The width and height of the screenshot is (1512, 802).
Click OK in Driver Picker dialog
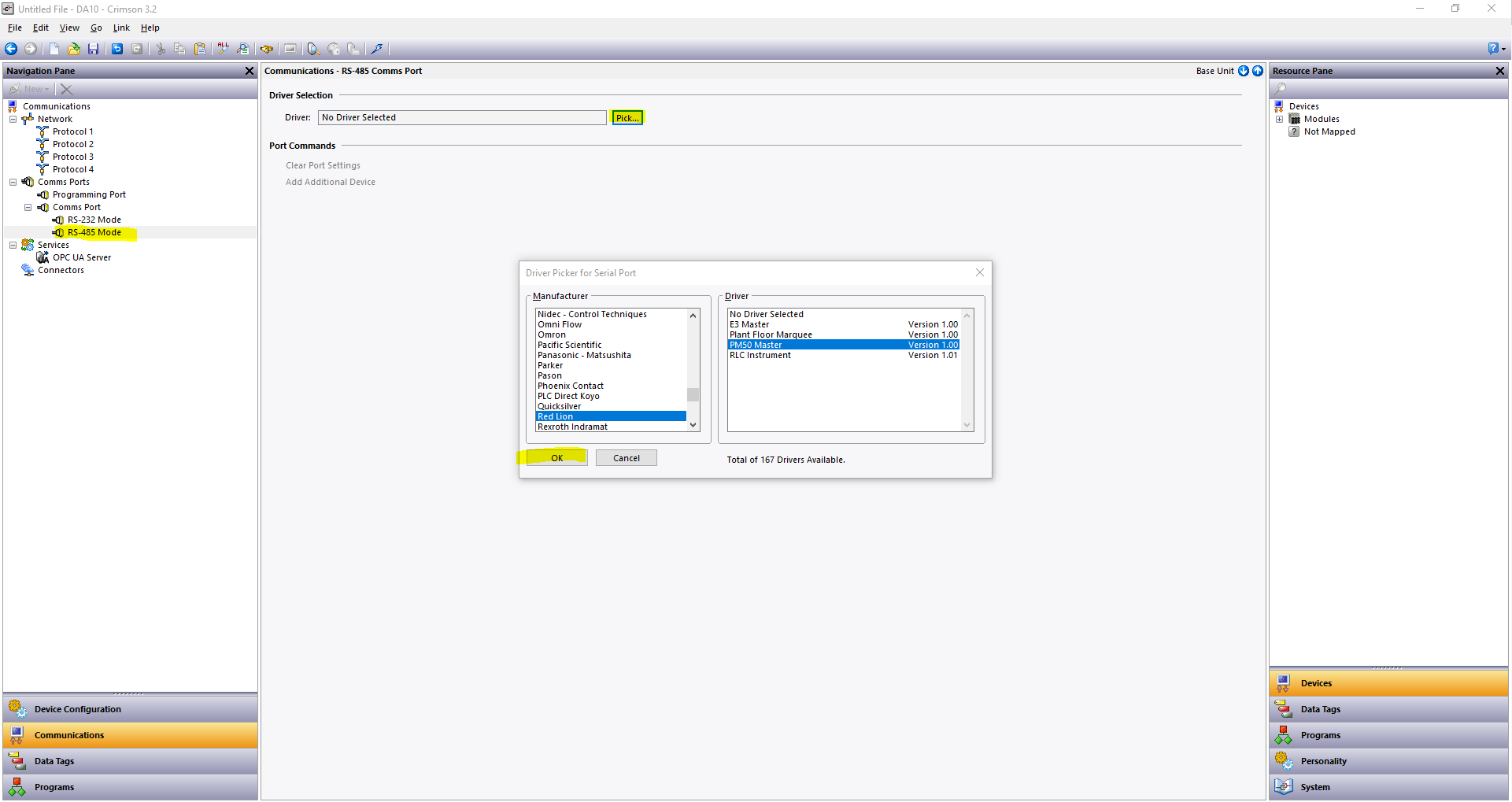(556, 458)
